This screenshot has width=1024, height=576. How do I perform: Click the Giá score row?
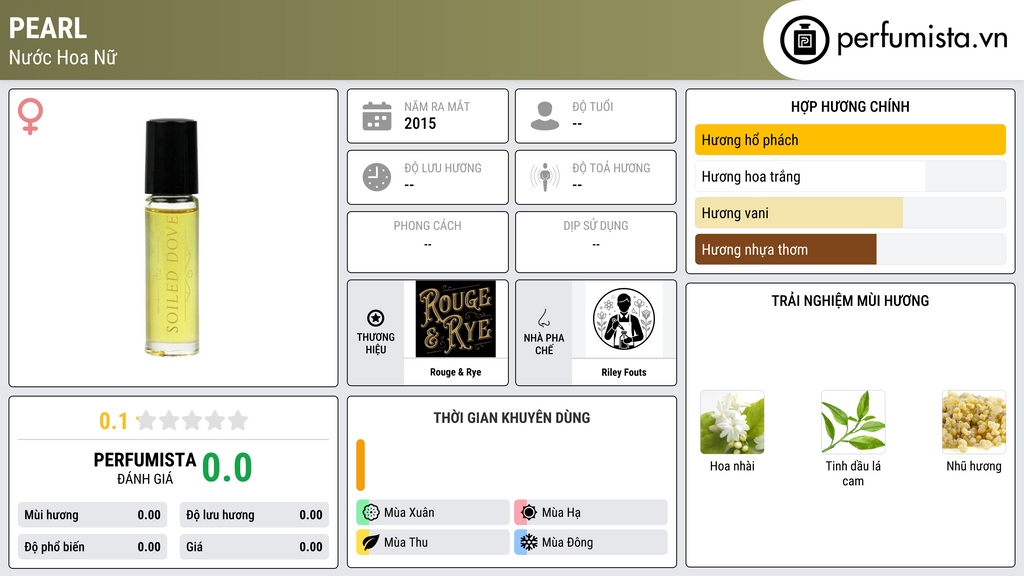pyautogui.click(x=254, y=547)
